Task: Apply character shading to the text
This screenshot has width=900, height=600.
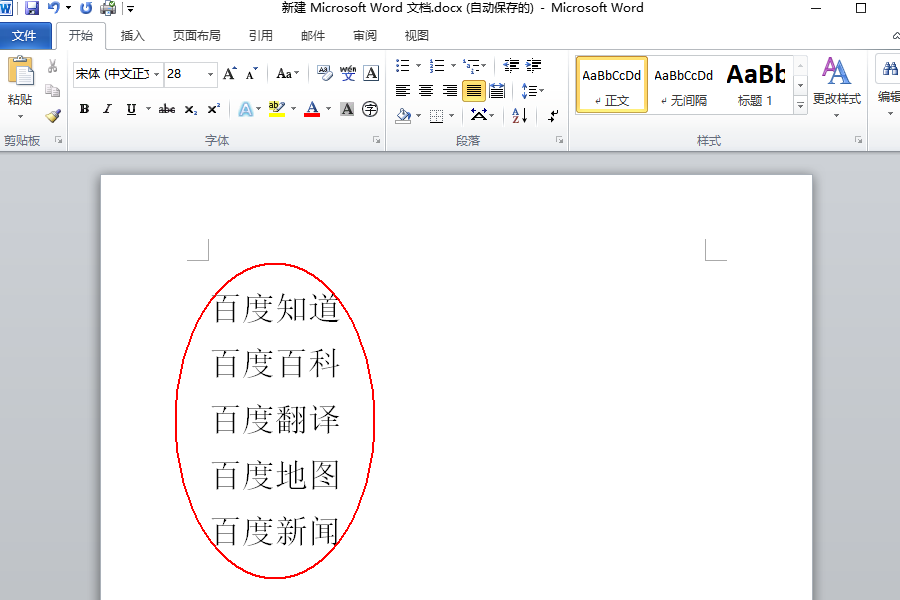Action: coord(347,109)
